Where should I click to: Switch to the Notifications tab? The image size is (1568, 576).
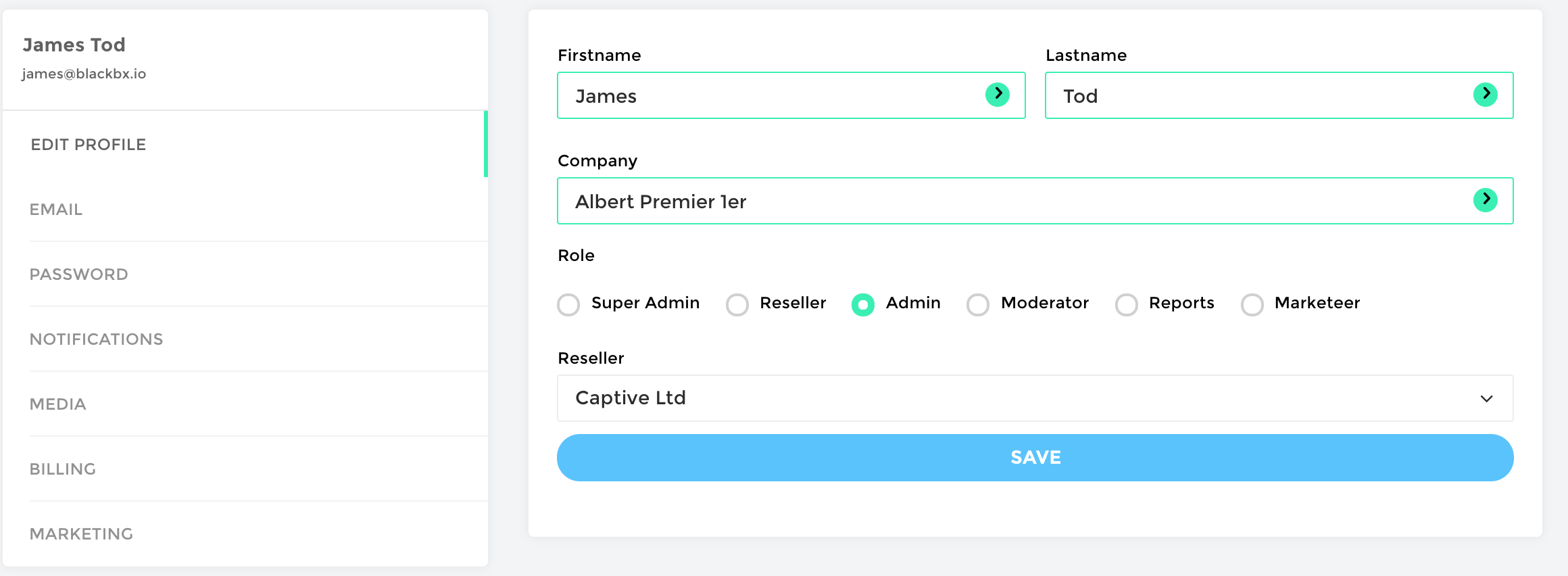[x=97, y=339]
